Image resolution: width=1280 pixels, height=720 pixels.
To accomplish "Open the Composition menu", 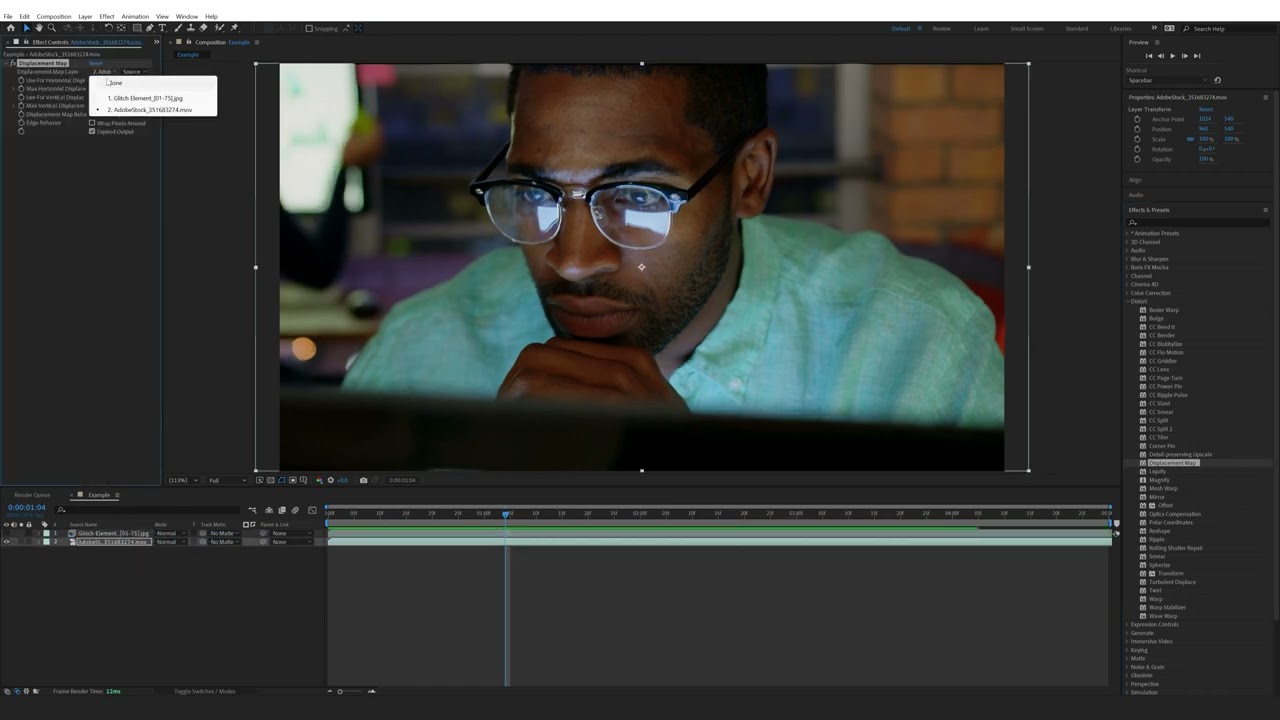I will 54,16.
